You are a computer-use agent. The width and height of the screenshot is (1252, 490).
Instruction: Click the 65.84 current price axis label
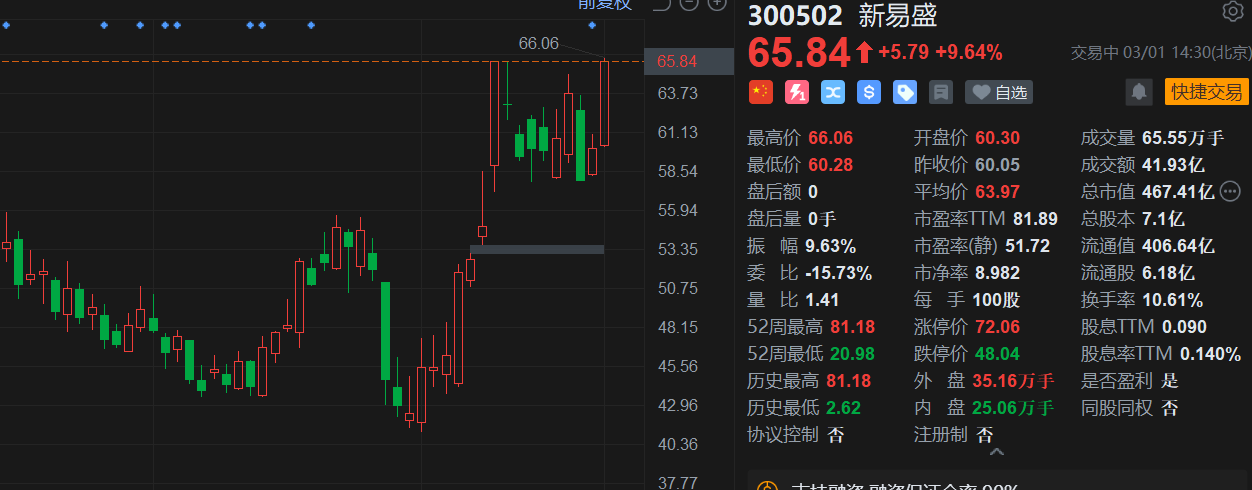[677, 62]
